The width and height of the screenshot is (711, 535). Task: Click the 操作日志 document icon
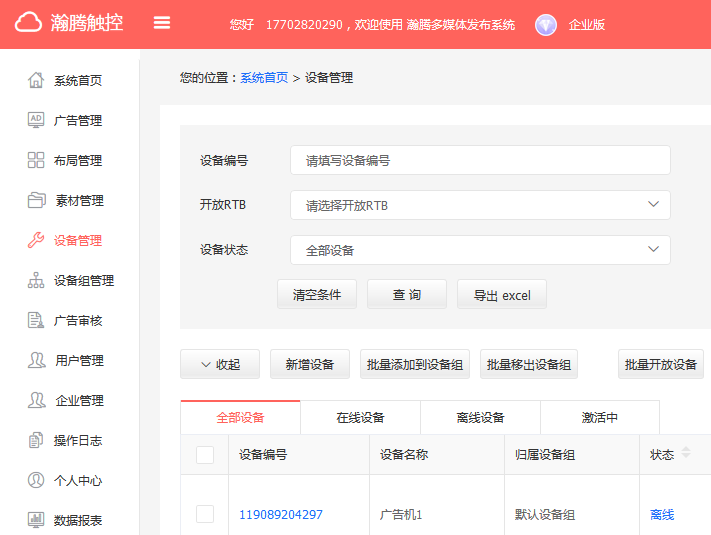(x=36, y=440)
